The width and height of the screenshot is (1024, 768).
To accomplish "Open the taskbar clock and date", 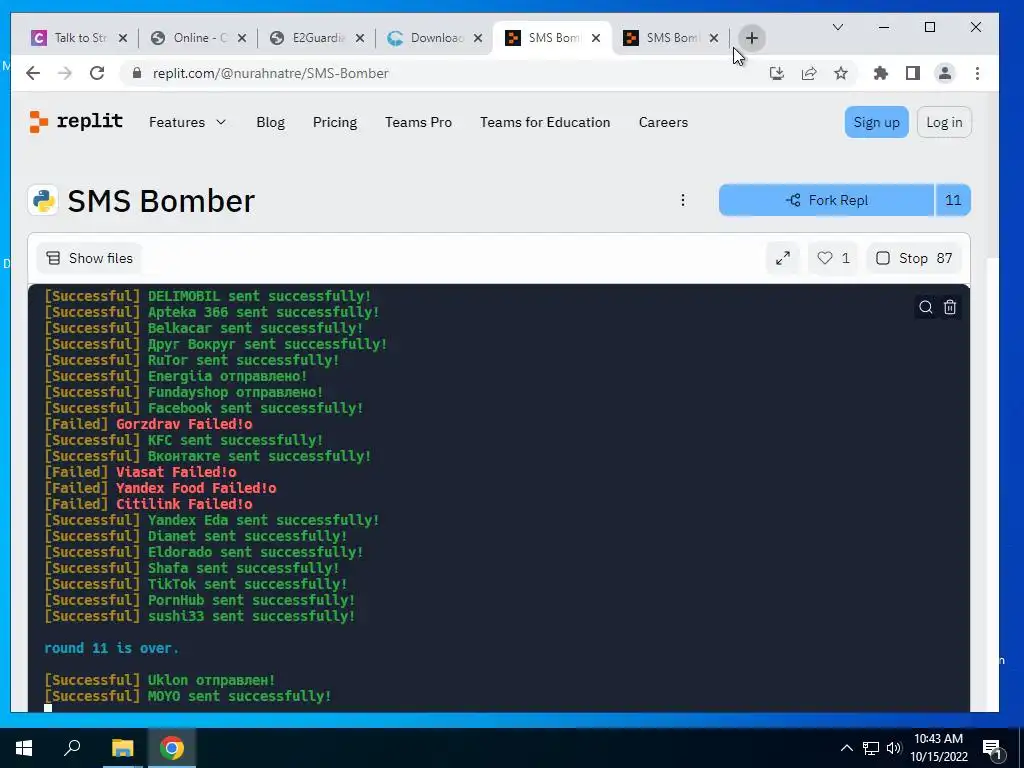I will pos(938,748).
